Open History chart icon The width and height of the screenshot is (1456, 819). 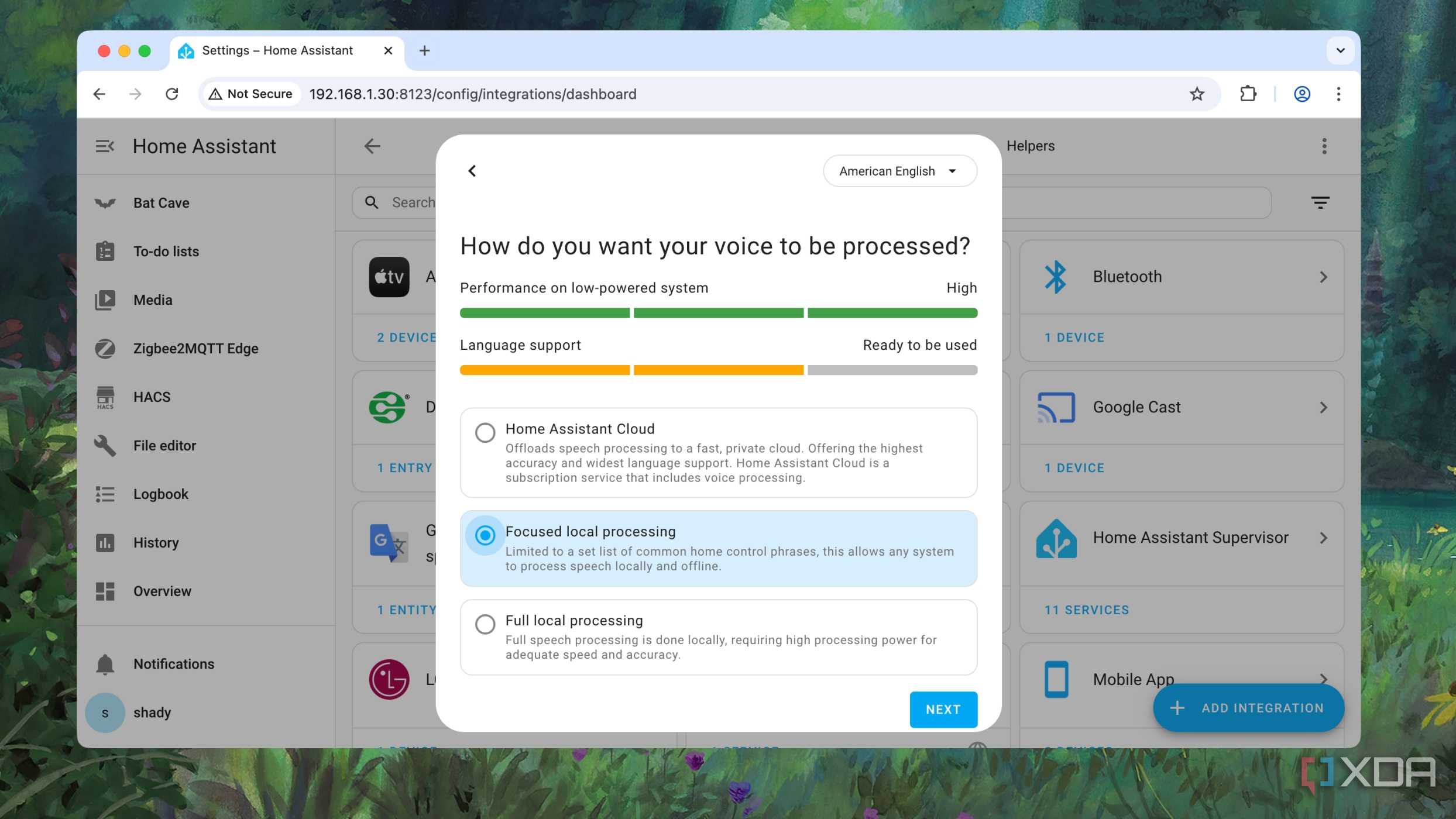(105, 543)
